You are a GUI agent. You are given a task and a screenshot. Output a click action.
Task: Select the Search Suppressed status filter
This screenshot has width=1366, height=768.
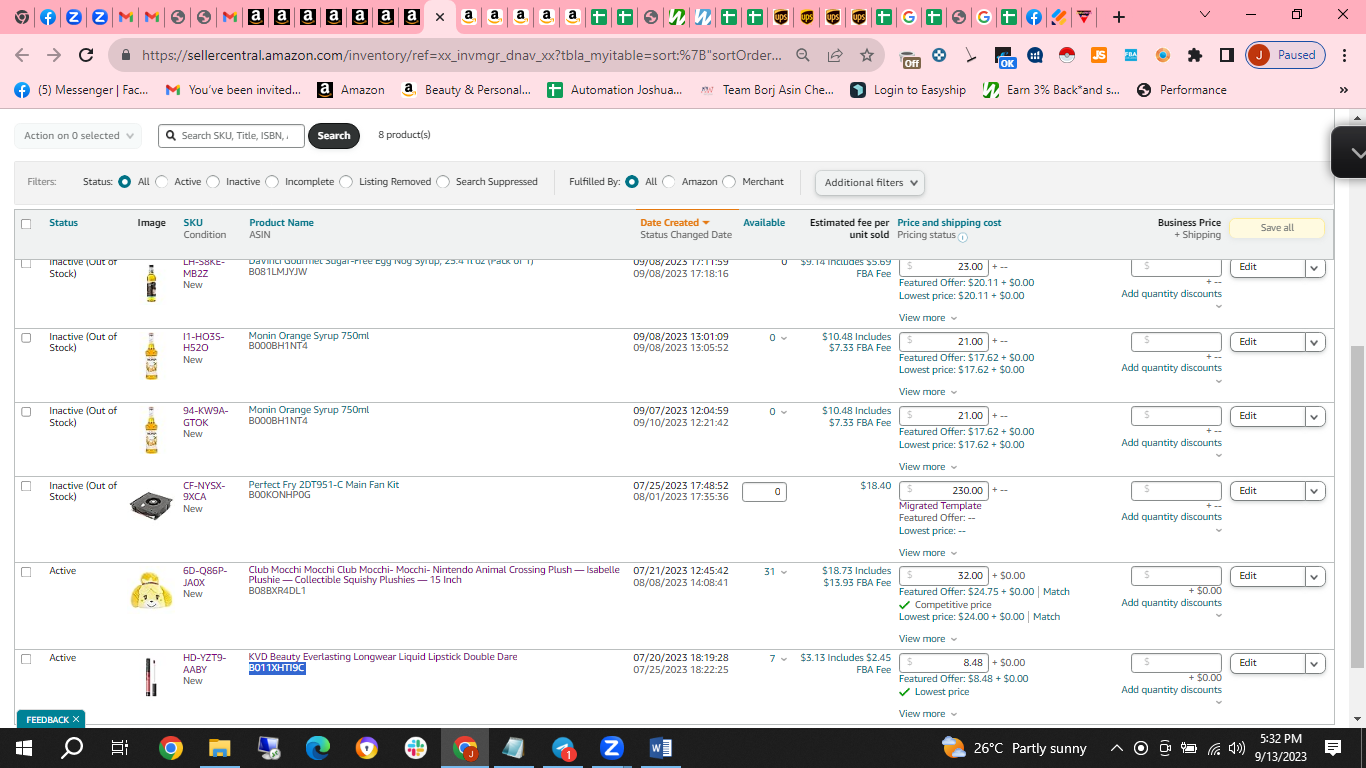443,182
